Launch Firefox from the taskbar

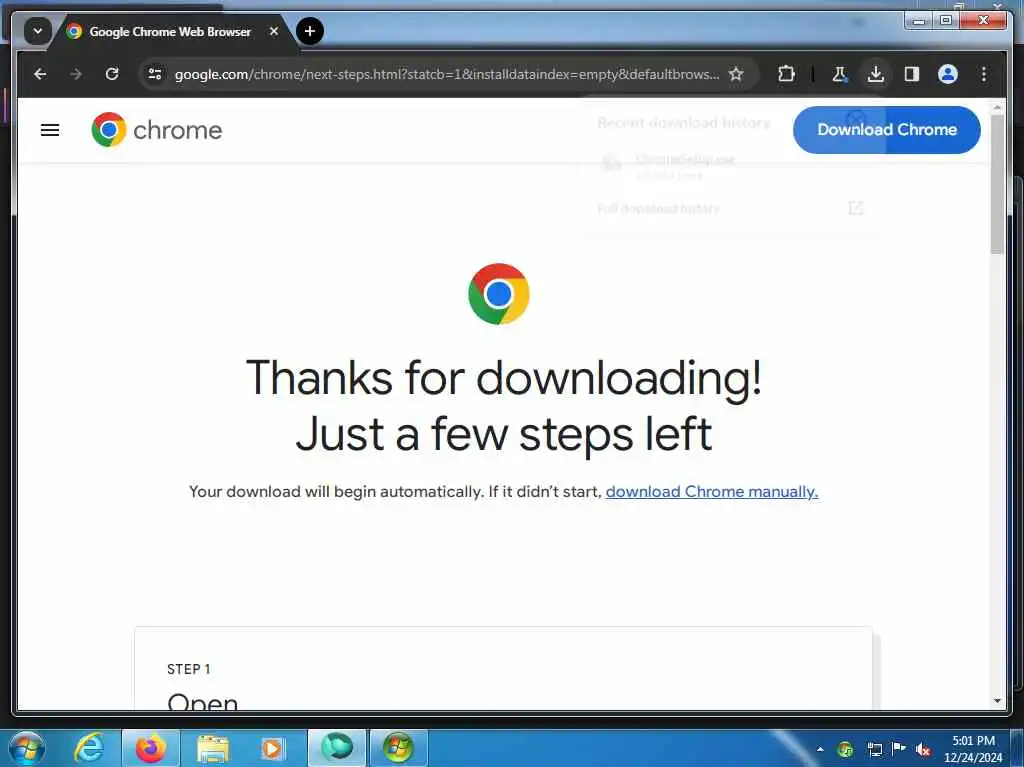150,748
